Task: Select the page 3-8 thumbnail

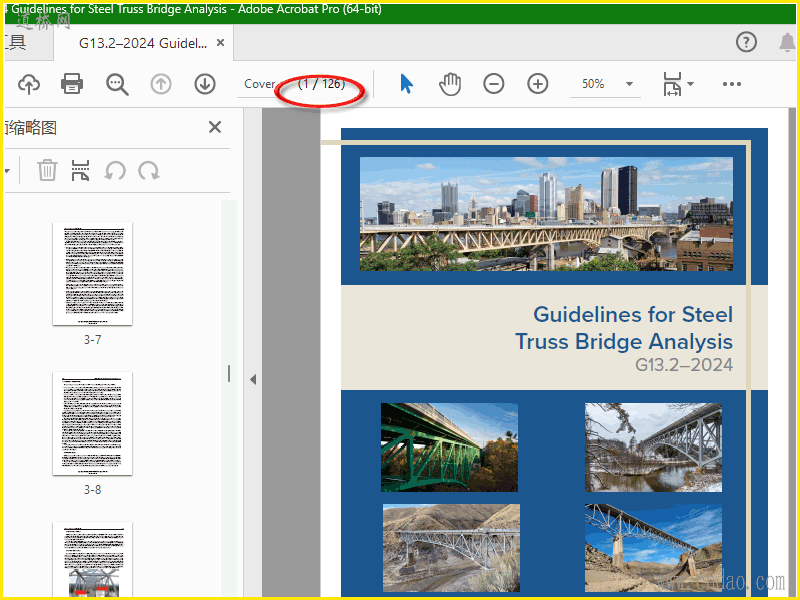Action: click(92, 425)
